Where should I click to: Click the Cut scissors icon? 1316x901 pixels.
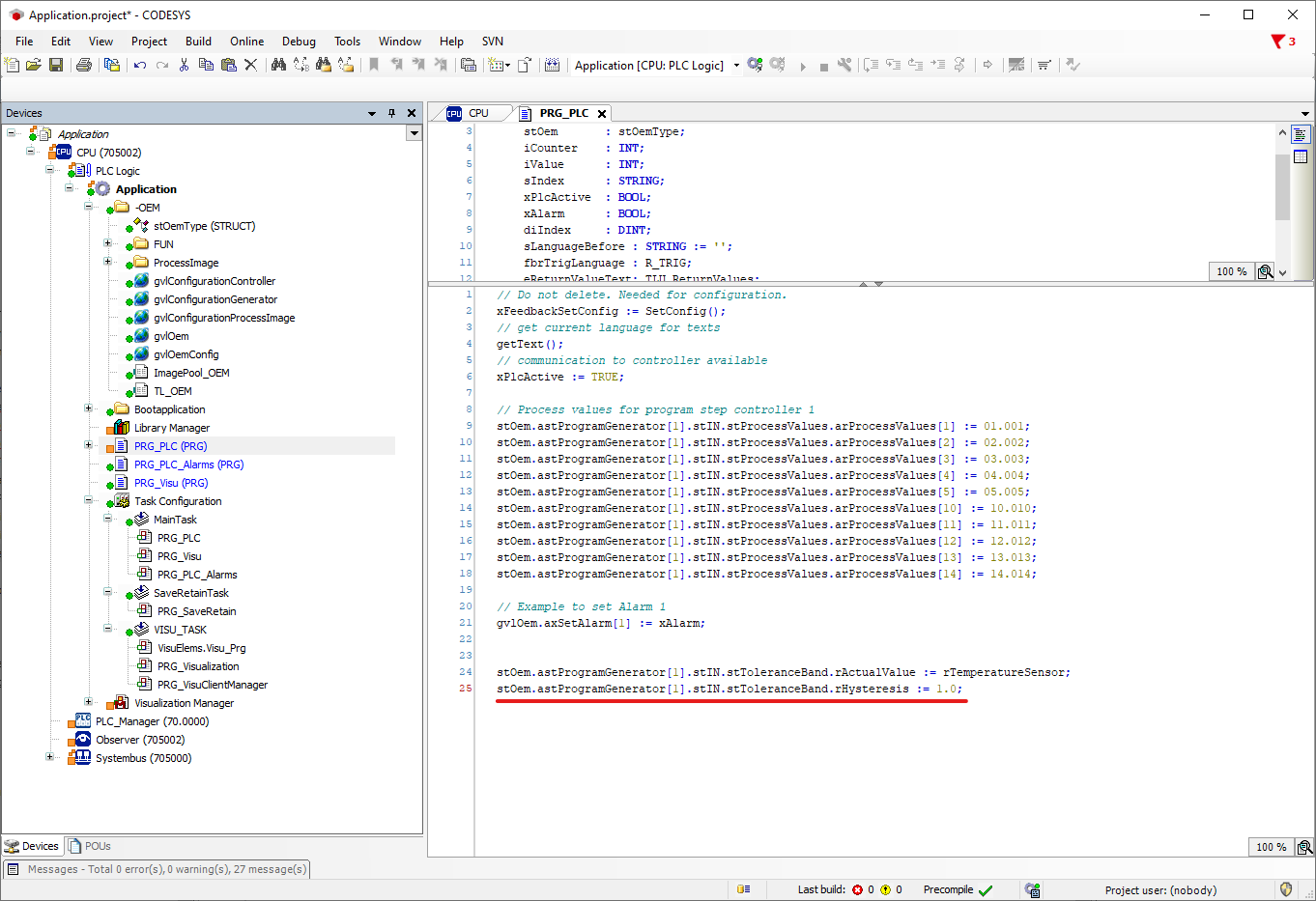click(x=184, y=65)
